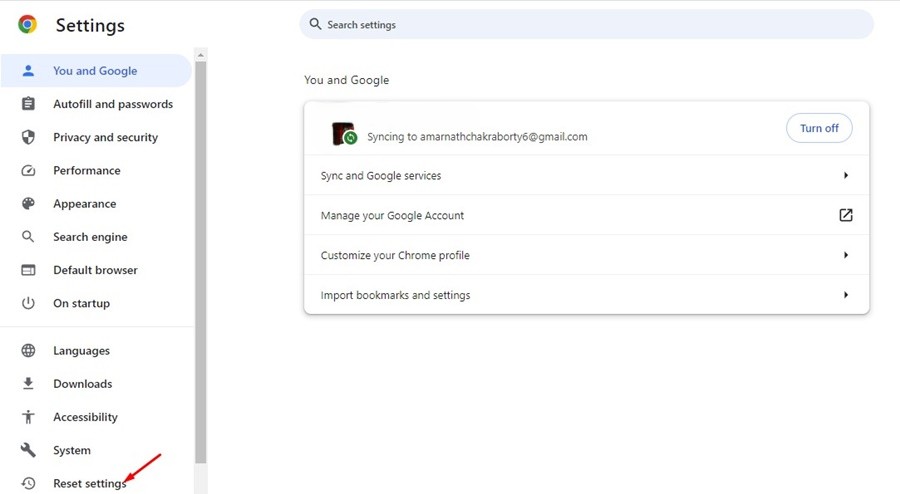Click the System wrench icon
900x494 pixels.
coord(28,450)
